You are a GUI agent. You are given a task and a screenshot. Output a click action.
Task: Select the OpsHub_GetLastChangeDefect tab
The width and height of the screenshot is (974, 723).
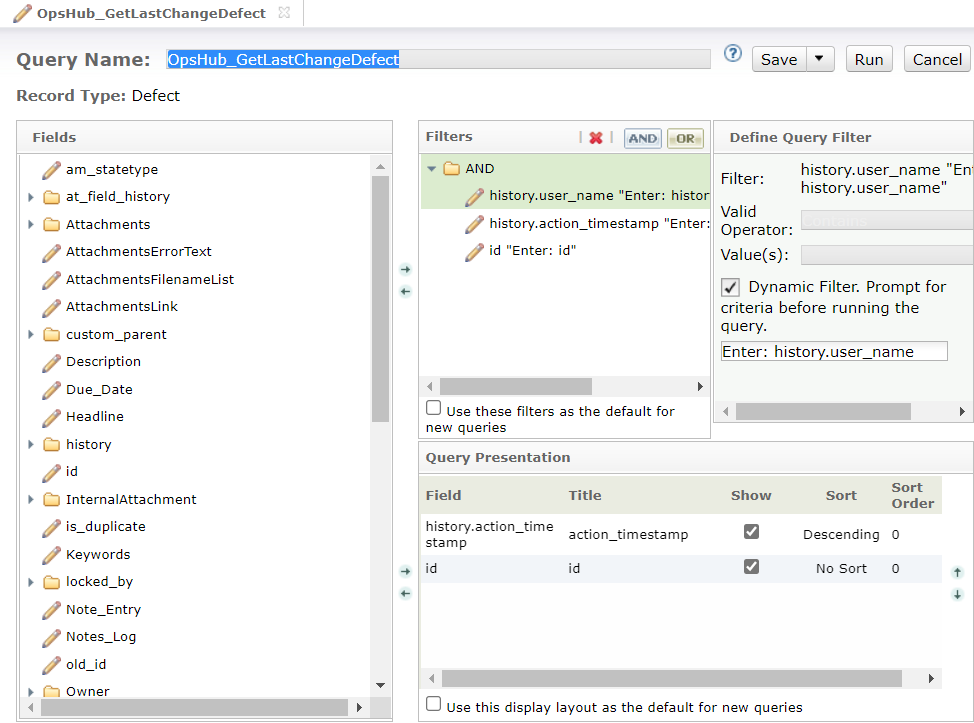point(150,13)
